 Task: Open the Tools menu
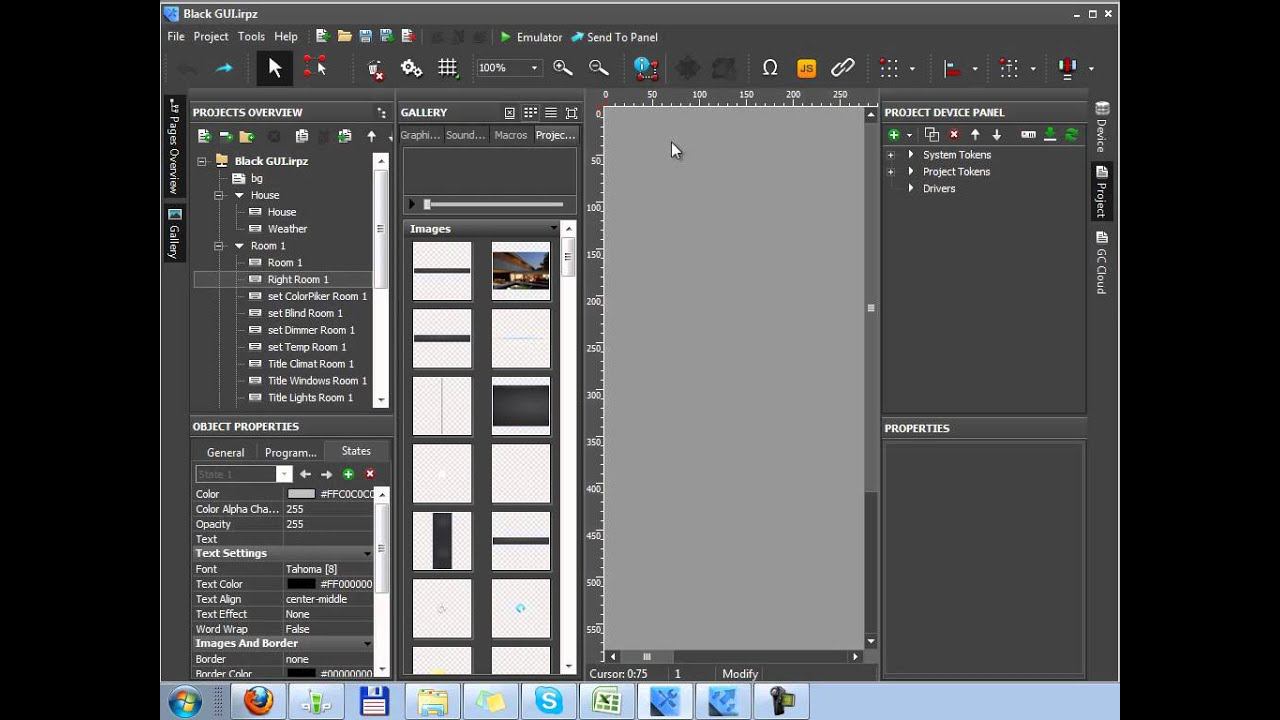[x=251, y=37]
